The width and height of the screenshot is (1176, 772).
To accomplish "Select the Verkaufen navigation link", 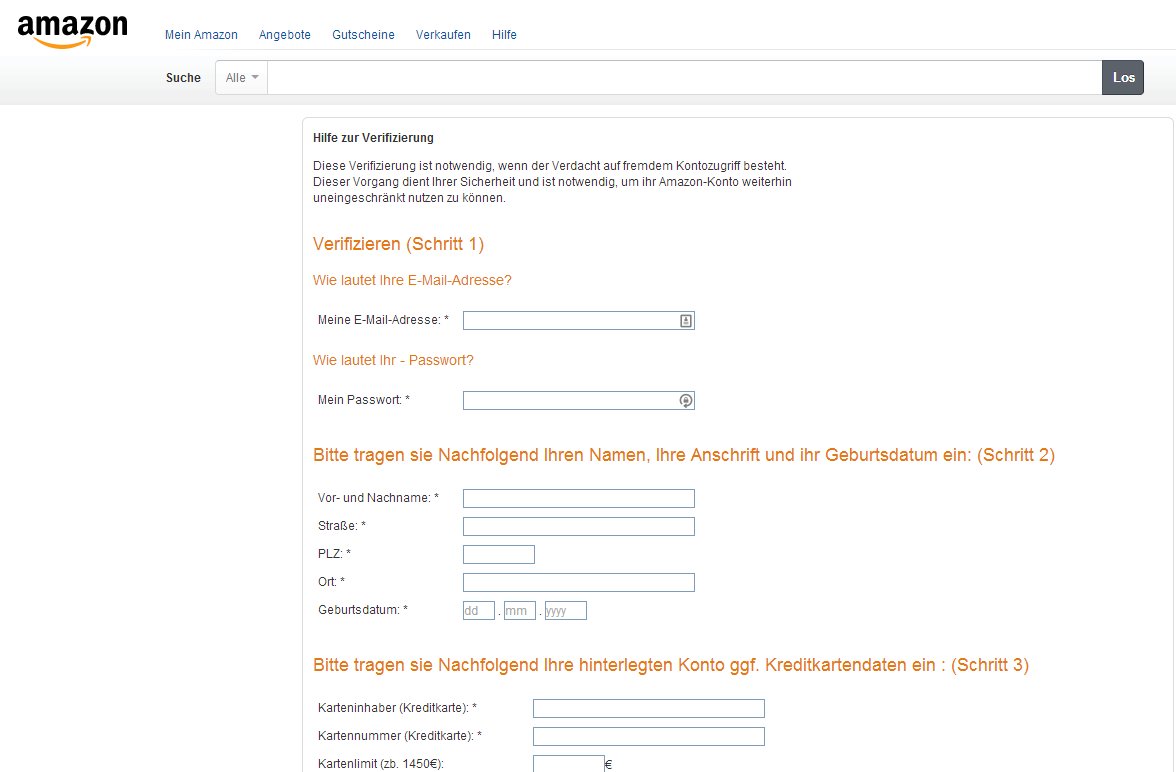I will pyautogui.click(x=443, y=35).
